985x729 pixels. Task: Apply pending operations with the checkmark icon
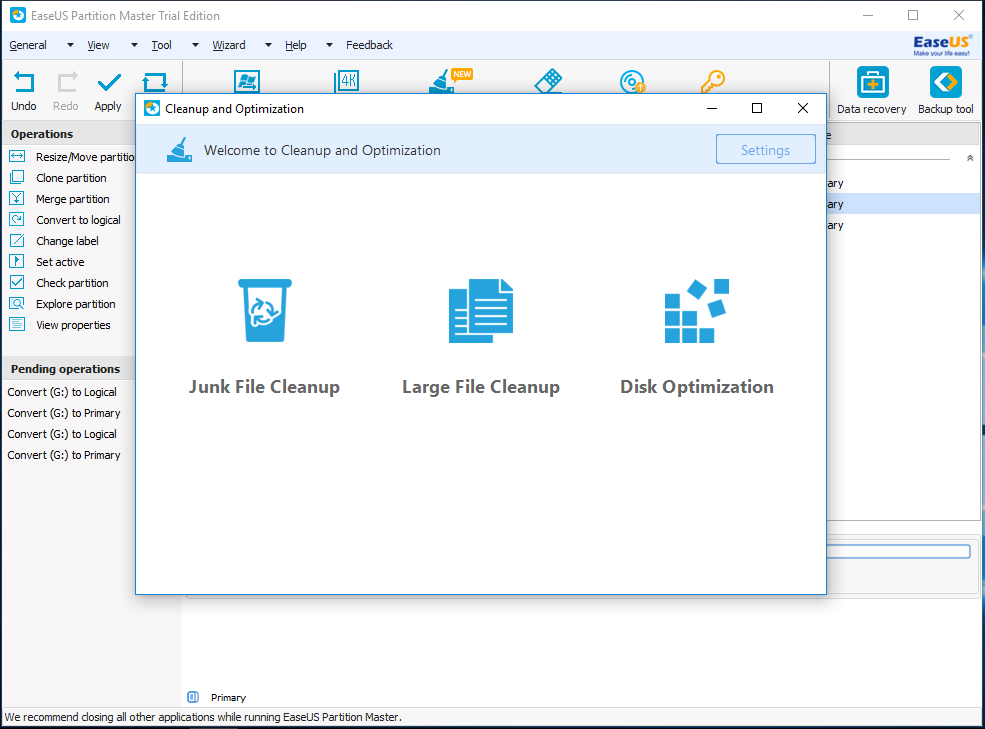109,82
